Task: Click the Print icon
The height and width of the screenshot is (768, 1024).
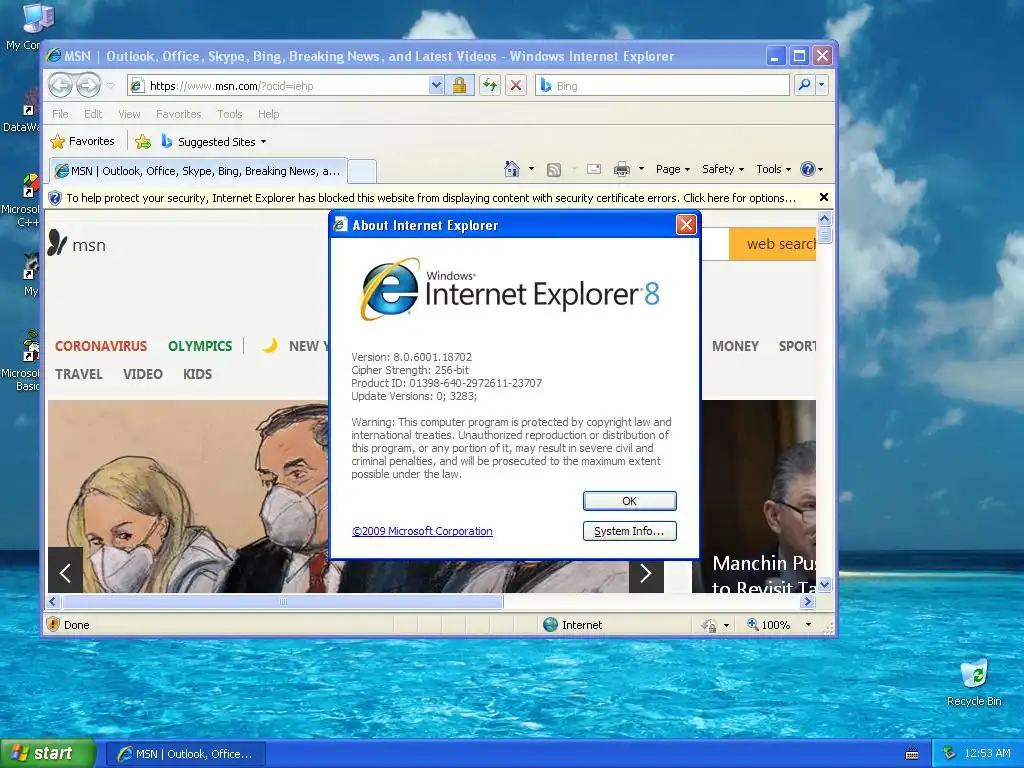Action: 622,170
